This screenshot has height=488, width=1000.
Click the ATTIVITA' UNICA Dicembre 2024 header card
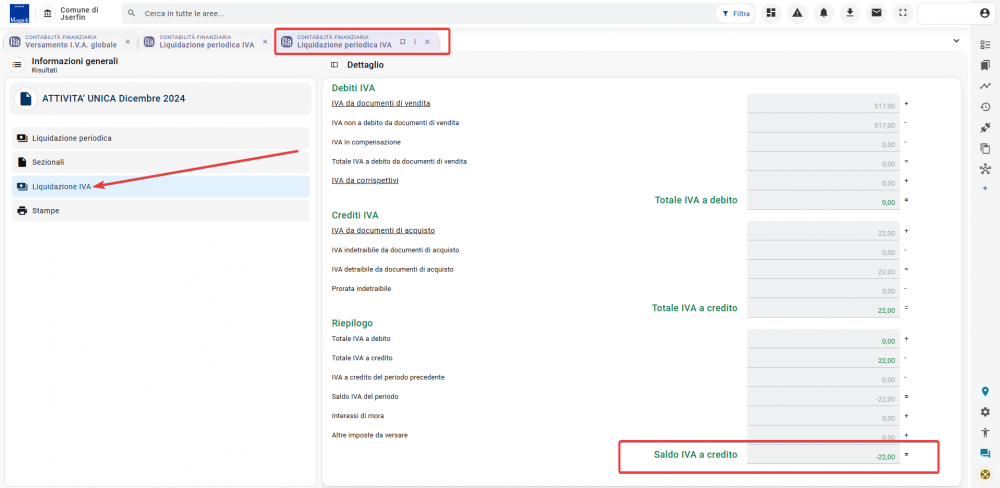point(161,99)
